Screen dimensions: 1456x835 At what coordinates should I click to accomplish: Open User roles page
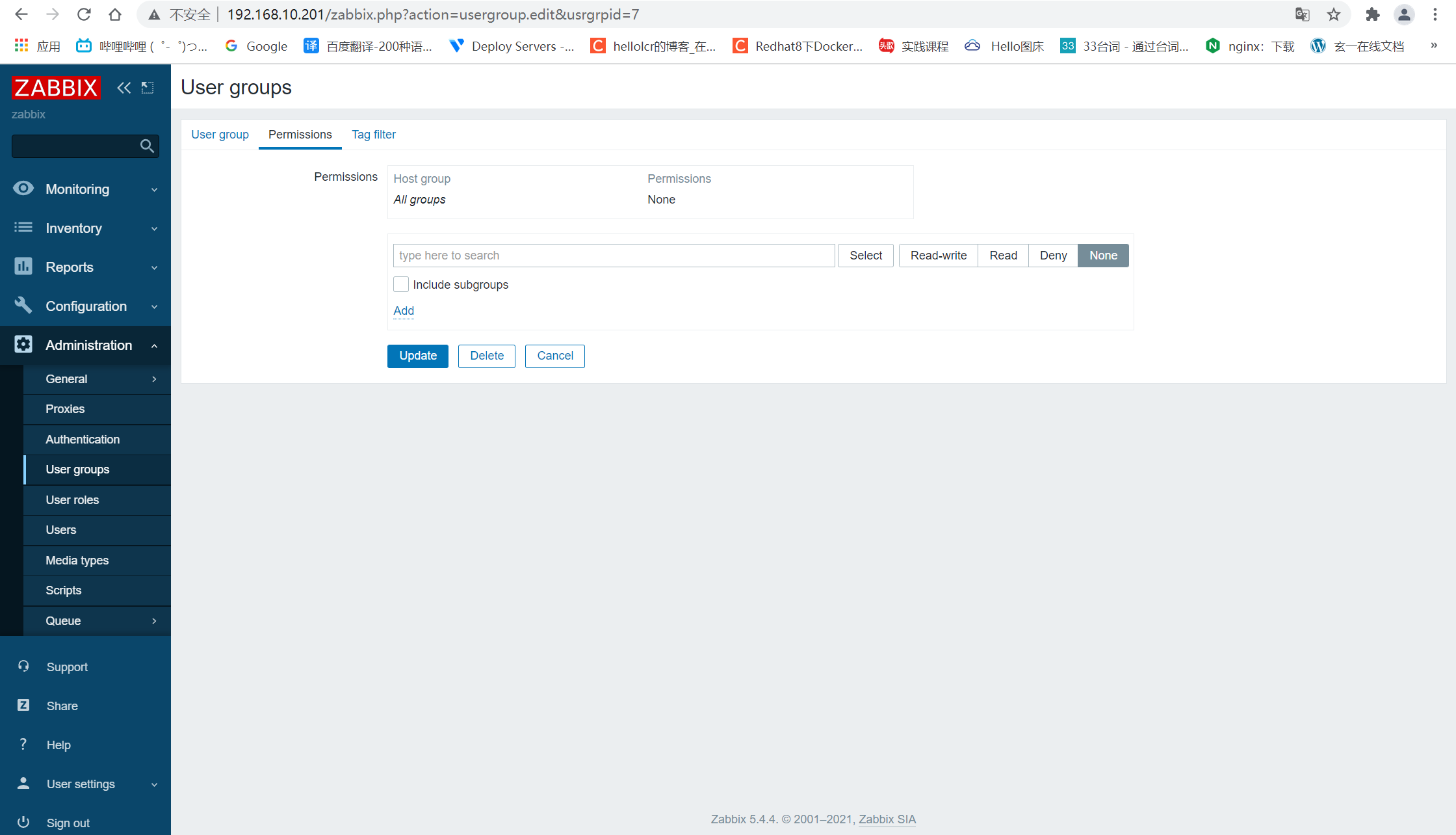[x=97, y=500]
